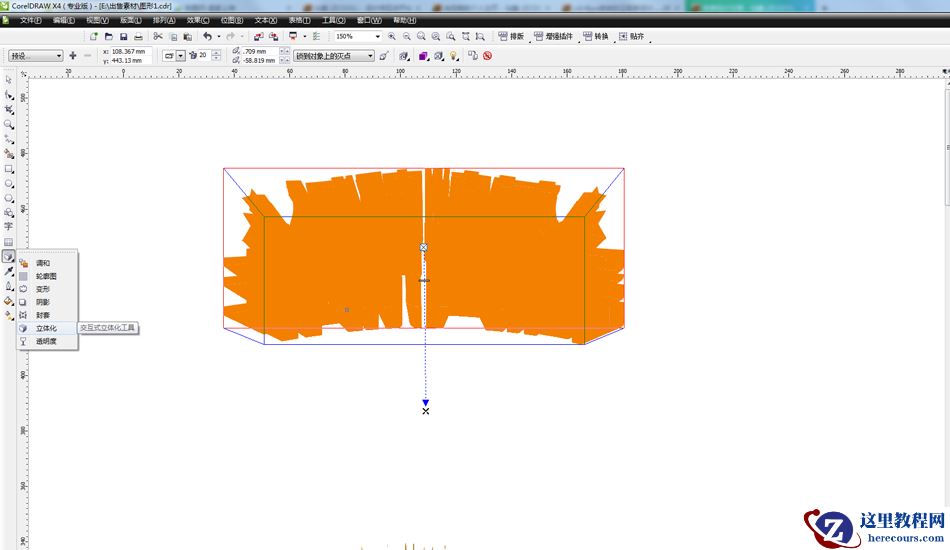Print the document
This screenshot has height=550, width=950.
point(138,37)
